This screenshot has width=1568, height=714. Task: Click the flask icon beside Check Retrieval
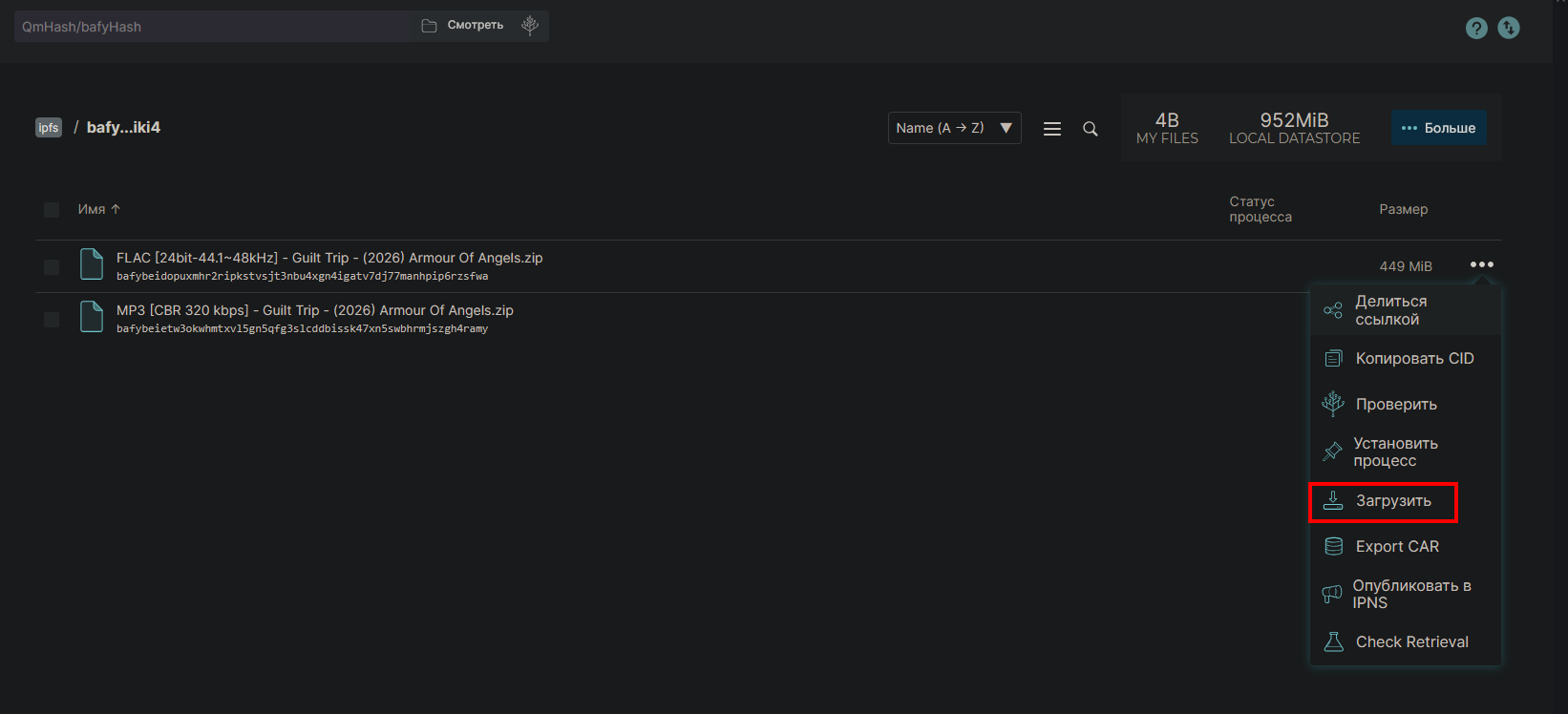1333,641
